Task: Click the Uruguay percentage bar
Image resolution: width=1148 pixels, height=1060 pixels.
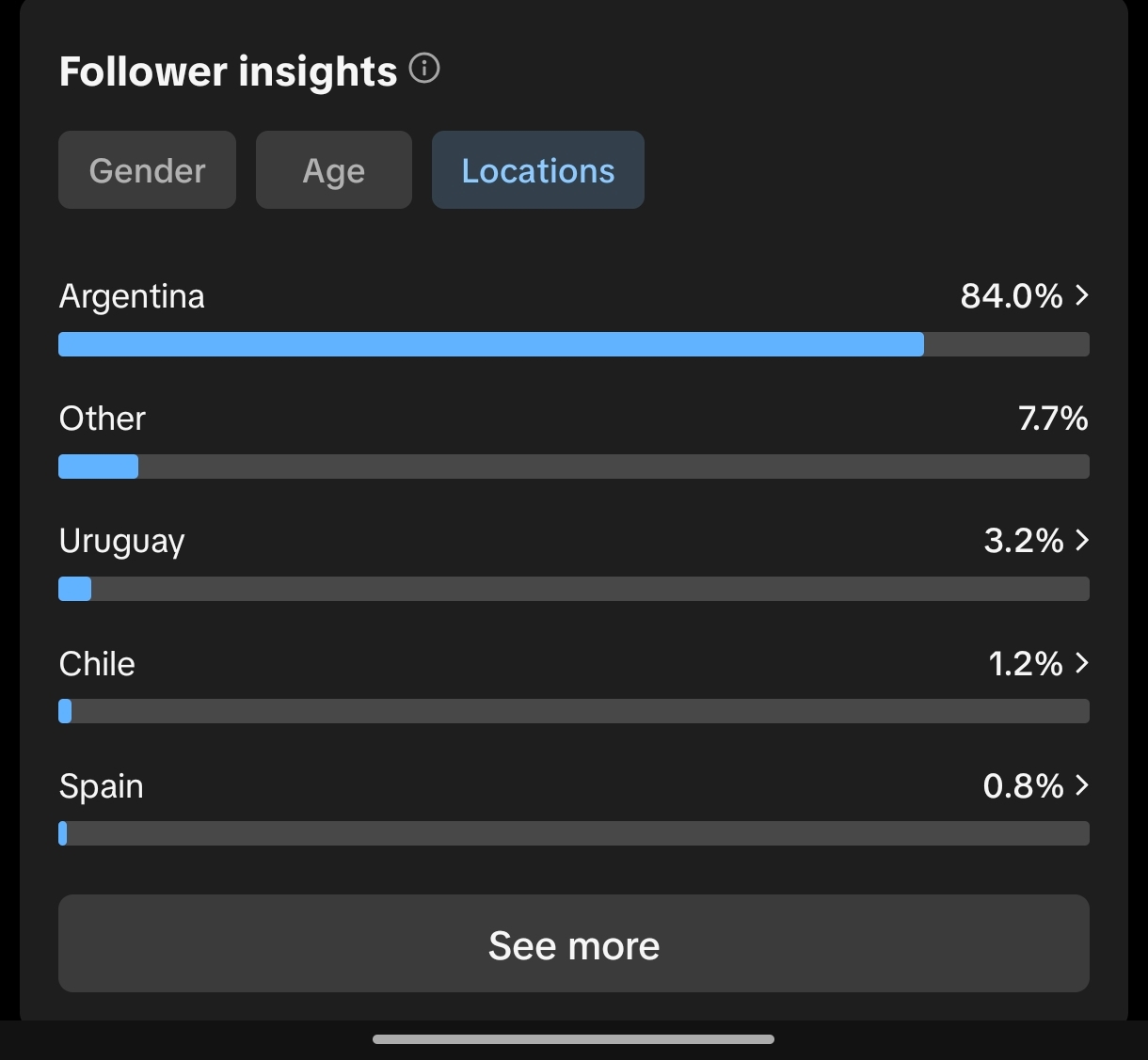Action: click(x=574, y=589)
